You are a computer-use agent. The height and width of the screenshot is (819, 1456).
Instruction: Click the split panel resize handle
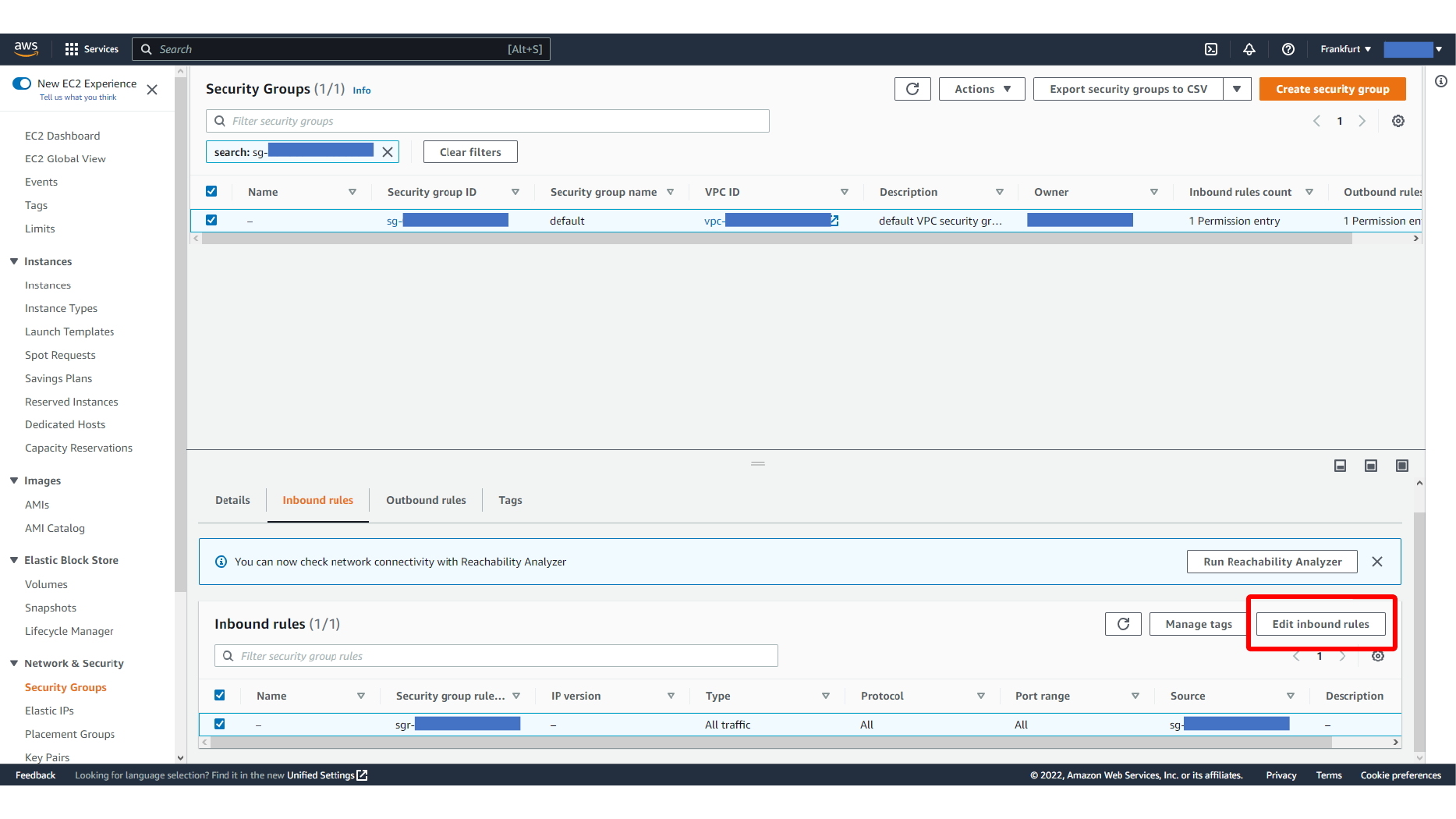pos(758,463)
